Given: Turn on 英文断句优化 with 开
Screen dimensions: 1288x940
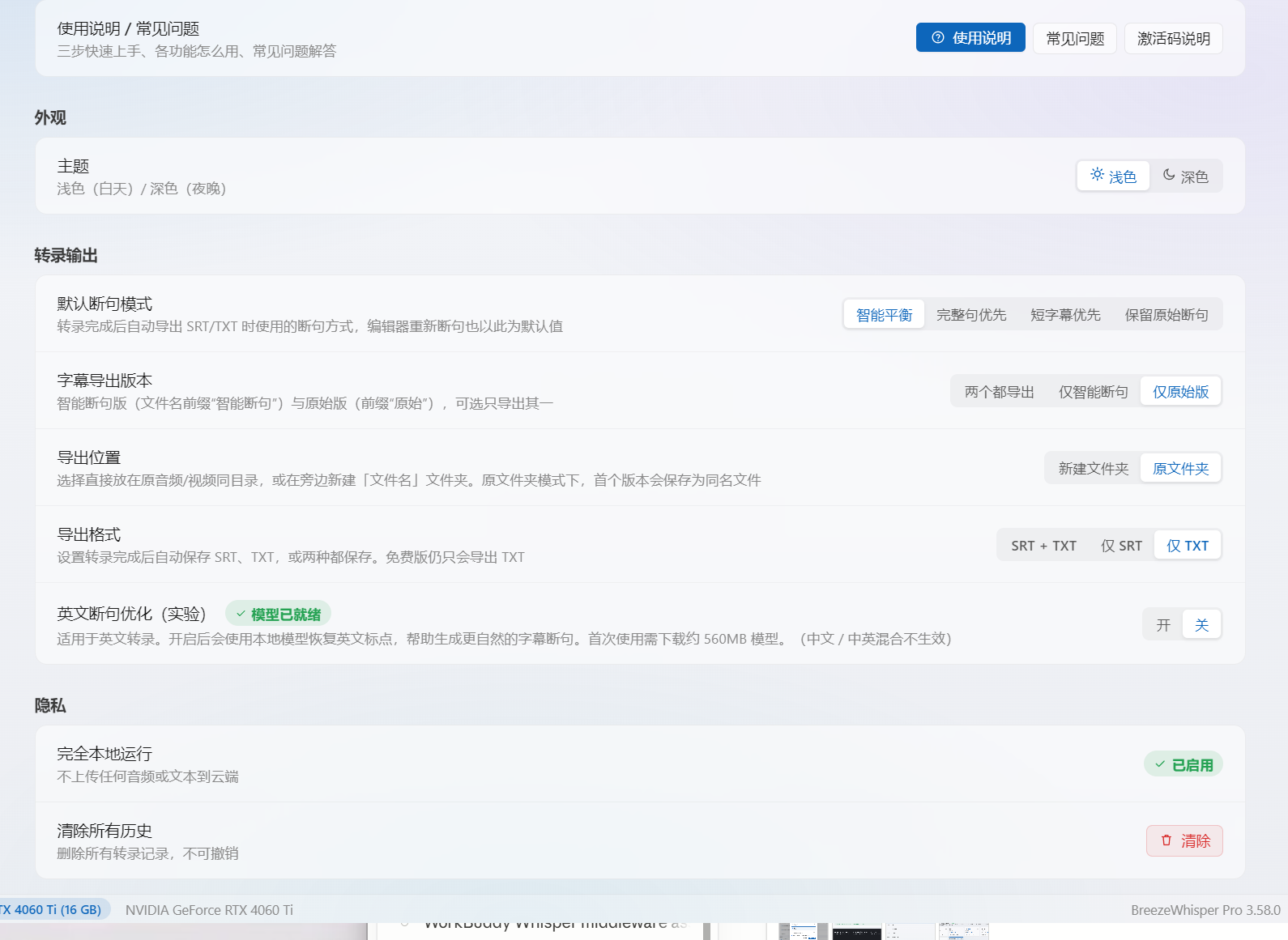Looking at the screenshot, I should 1163,625.
